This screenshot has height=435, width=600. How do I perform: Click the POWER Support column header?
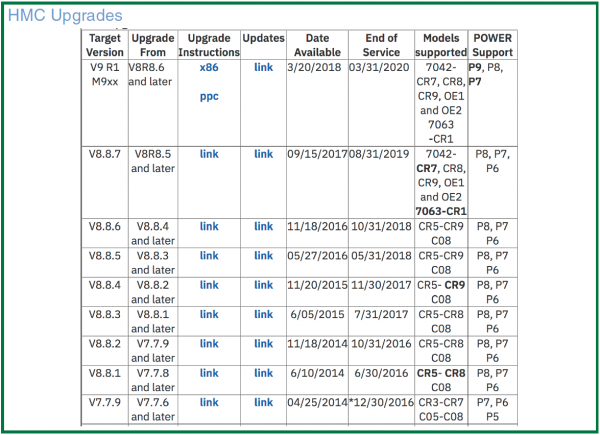[494, 45]
